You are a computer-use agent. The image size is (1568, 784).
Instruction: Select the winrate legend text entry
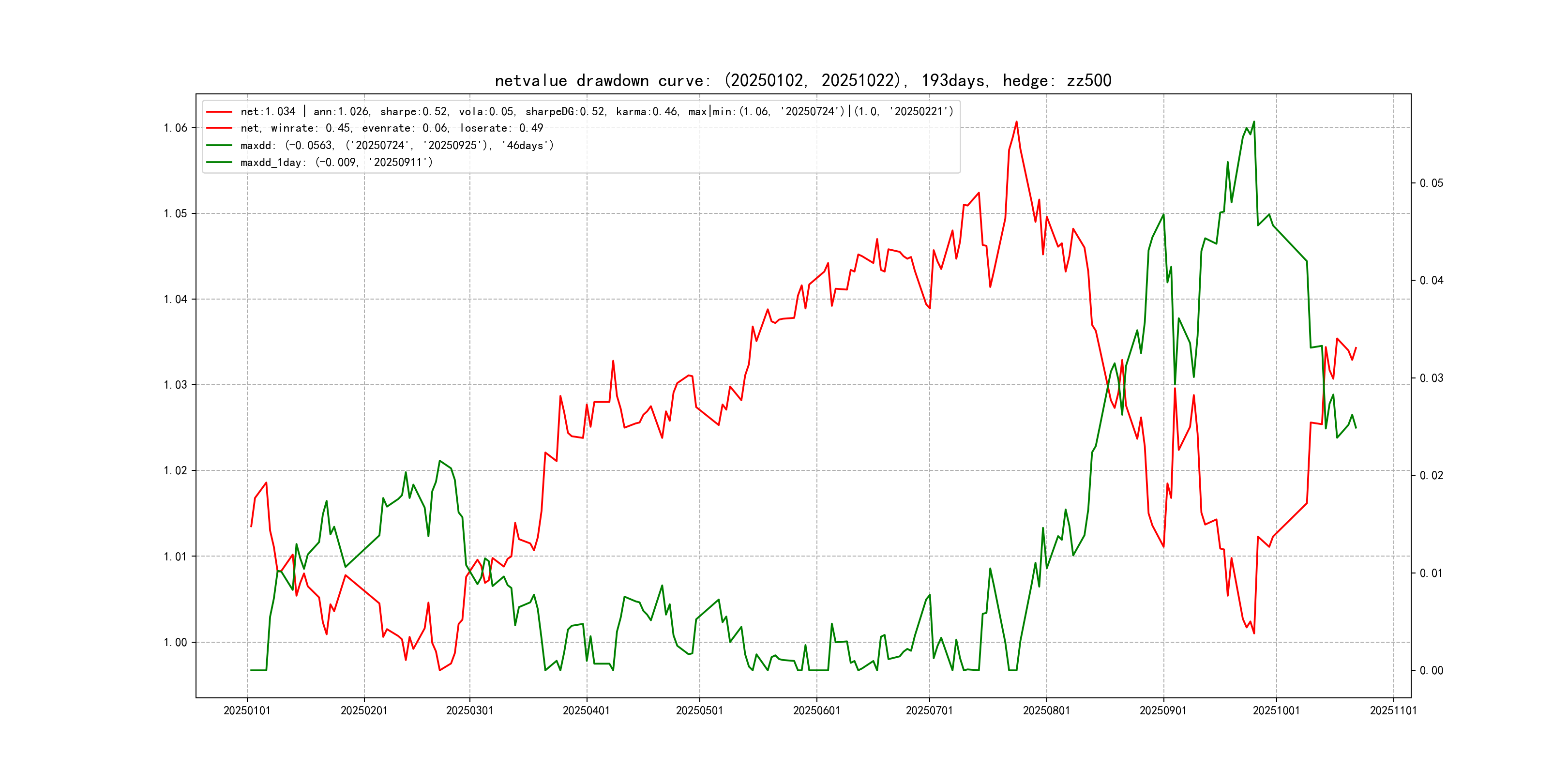pos(392,128)
